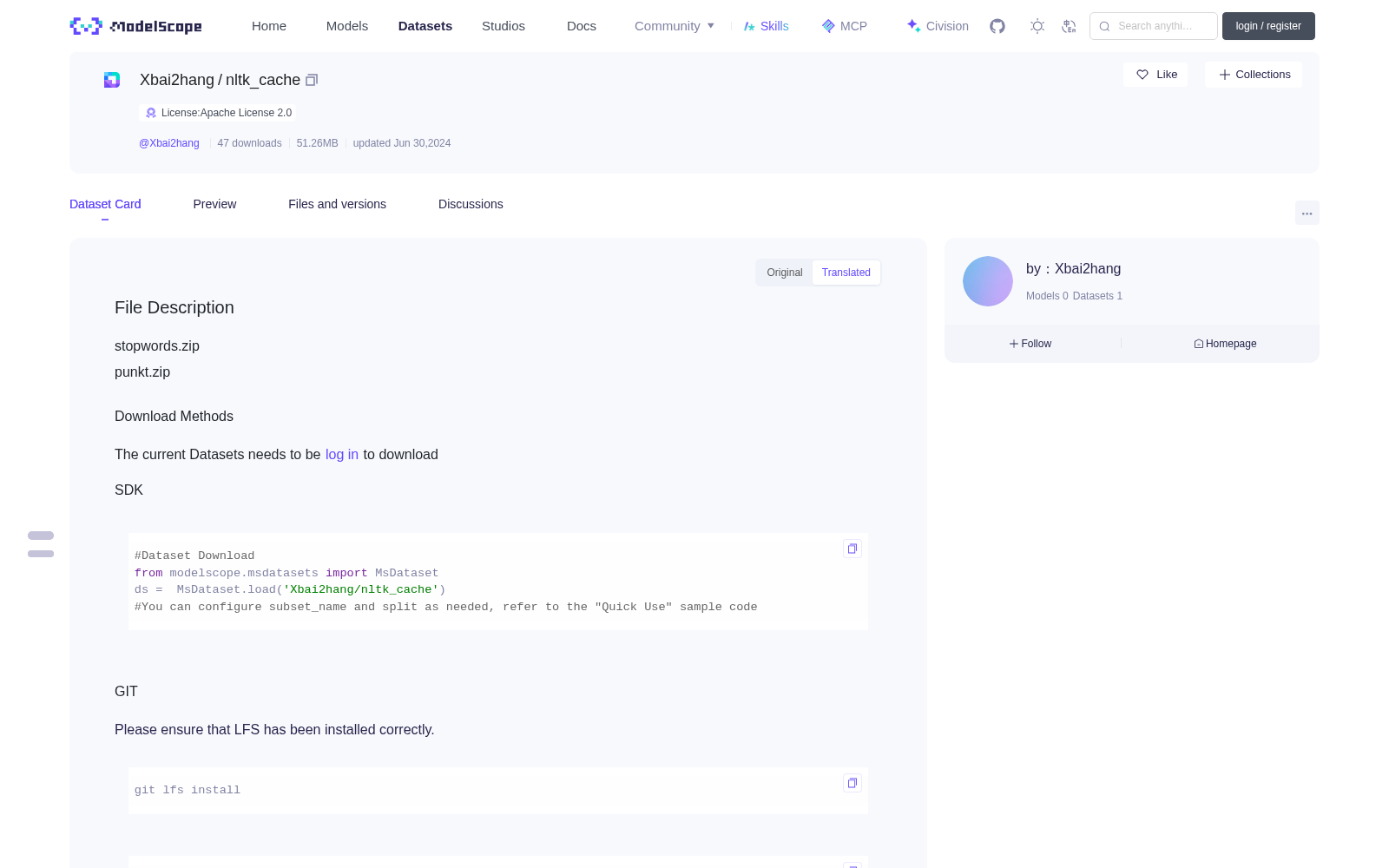Viewport: 1389px width, 868px height.
Task: Copy dataset name nltk_cache icon
Action: pyautogui.click(x=312, y=80)
